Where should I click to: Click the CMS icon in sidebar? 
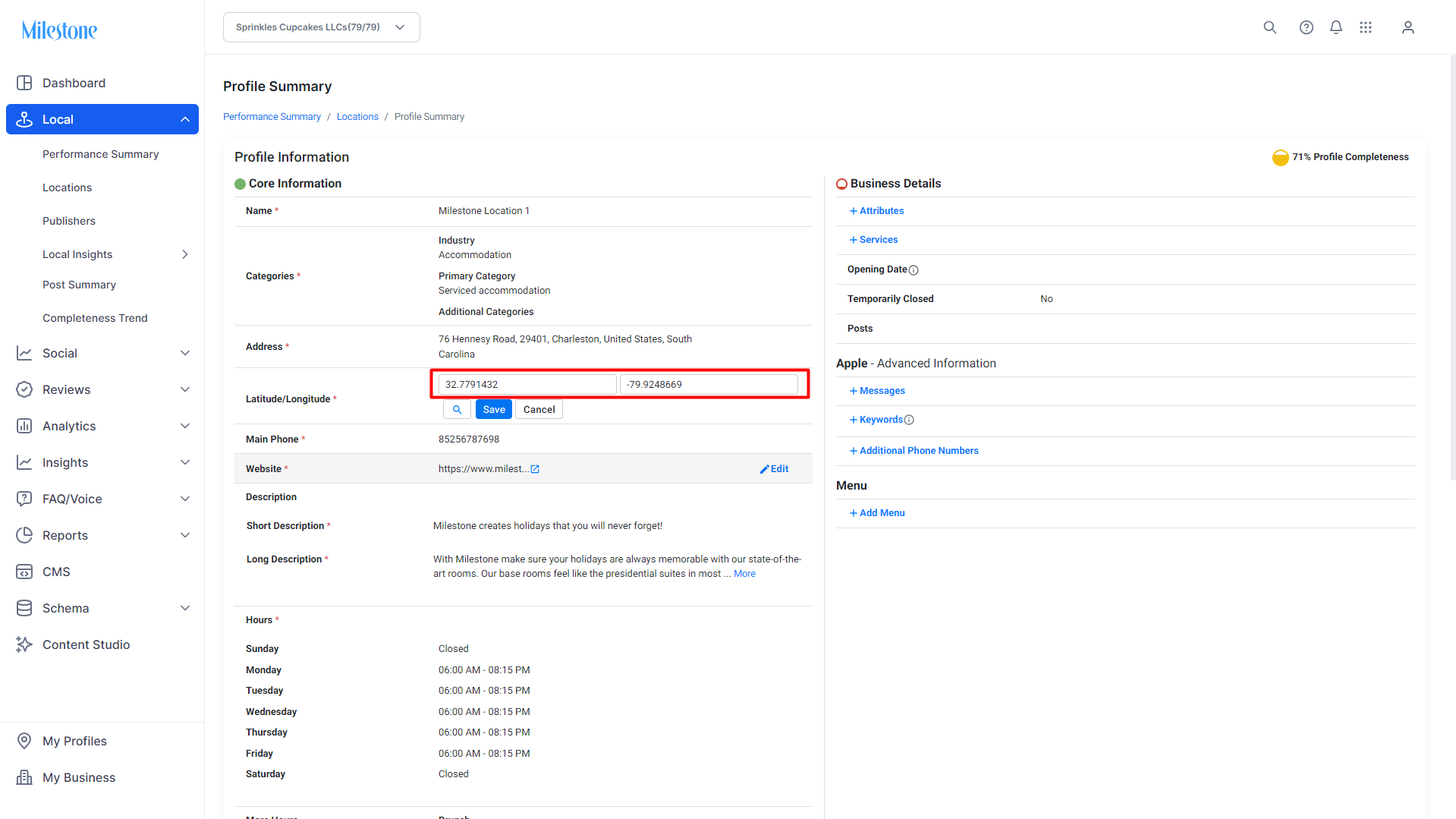[24, 572]
